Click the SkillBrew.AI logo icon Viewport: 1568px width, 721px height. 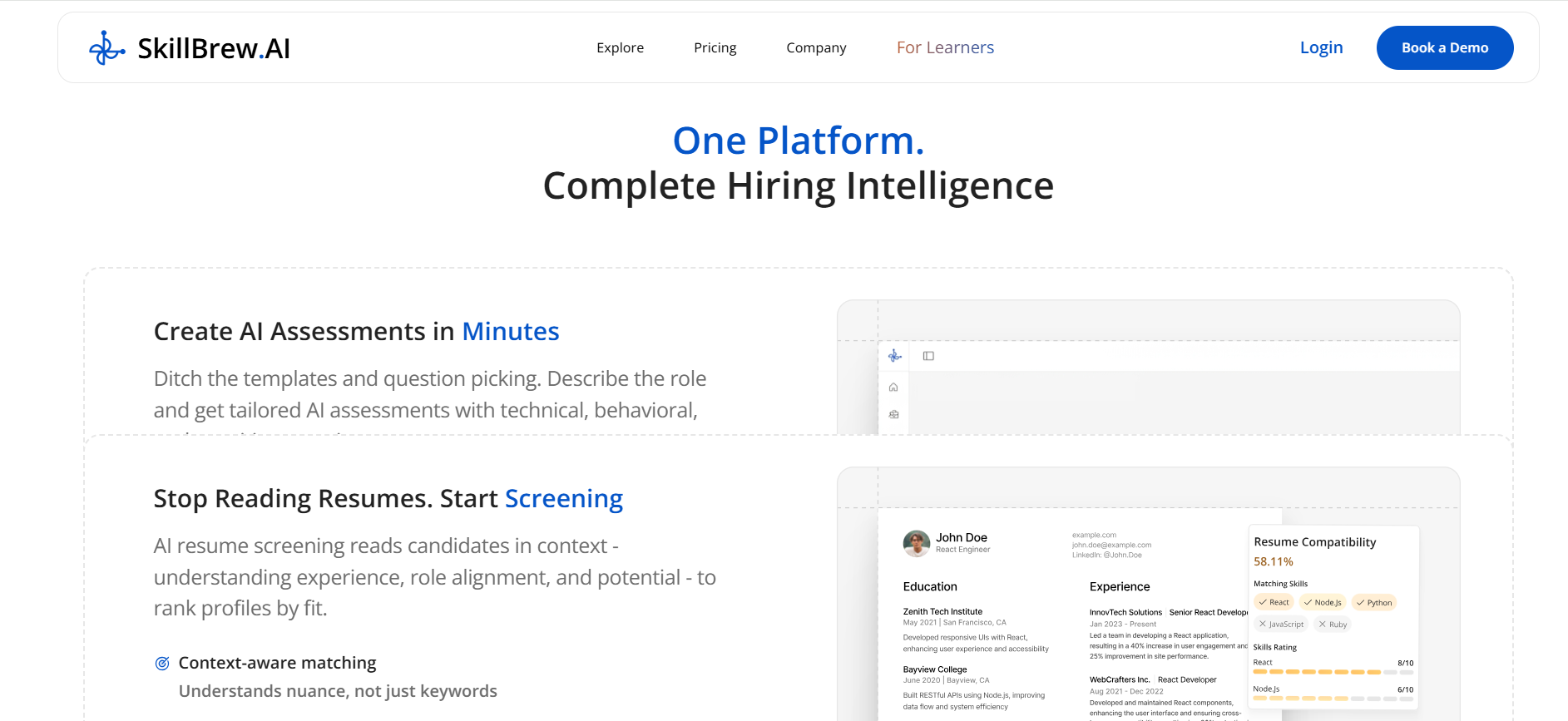pos(106,48)
